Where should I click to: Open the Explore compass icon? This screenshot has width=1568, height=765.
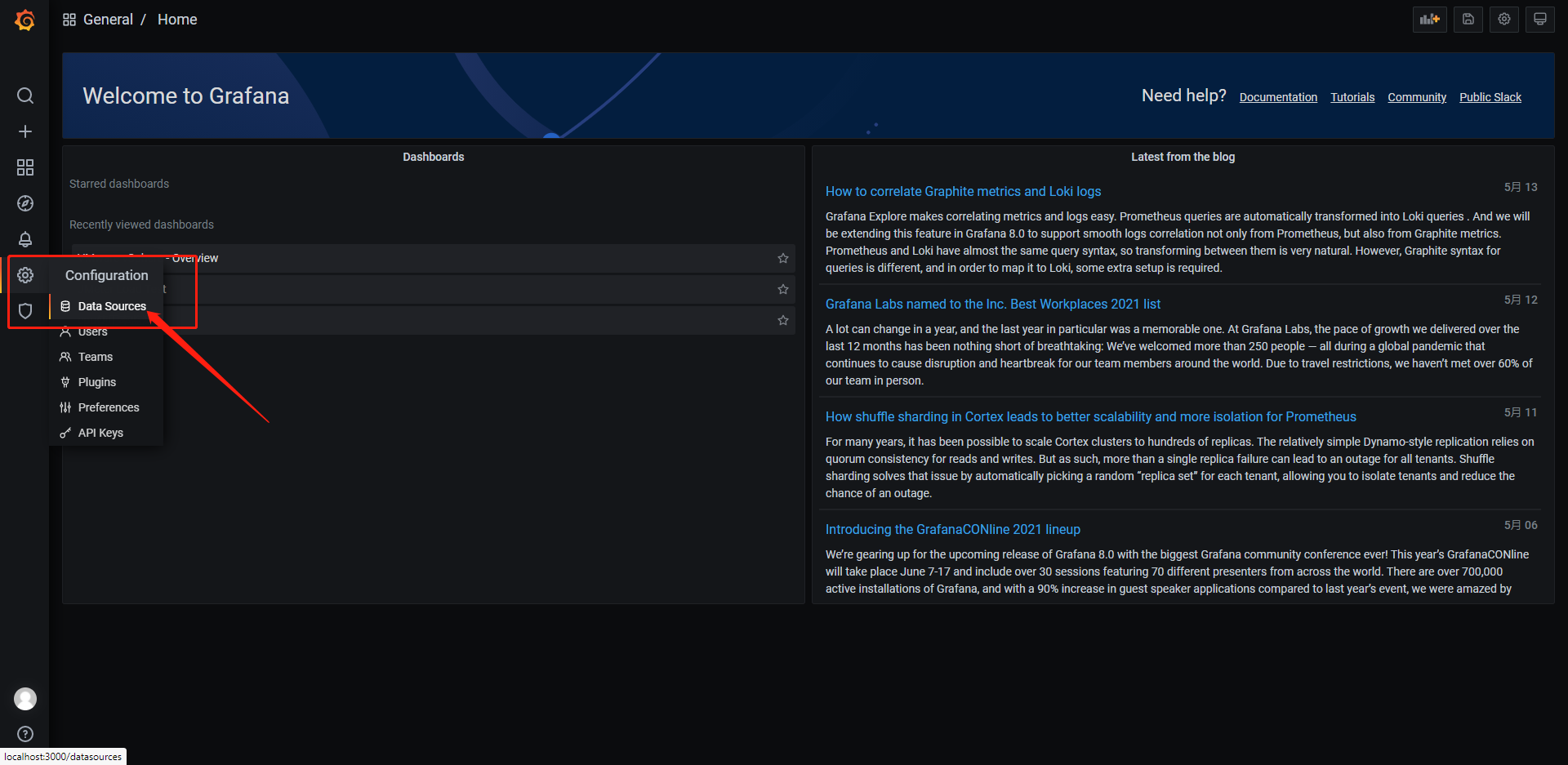pyautogui.click(x=25, y=203)
